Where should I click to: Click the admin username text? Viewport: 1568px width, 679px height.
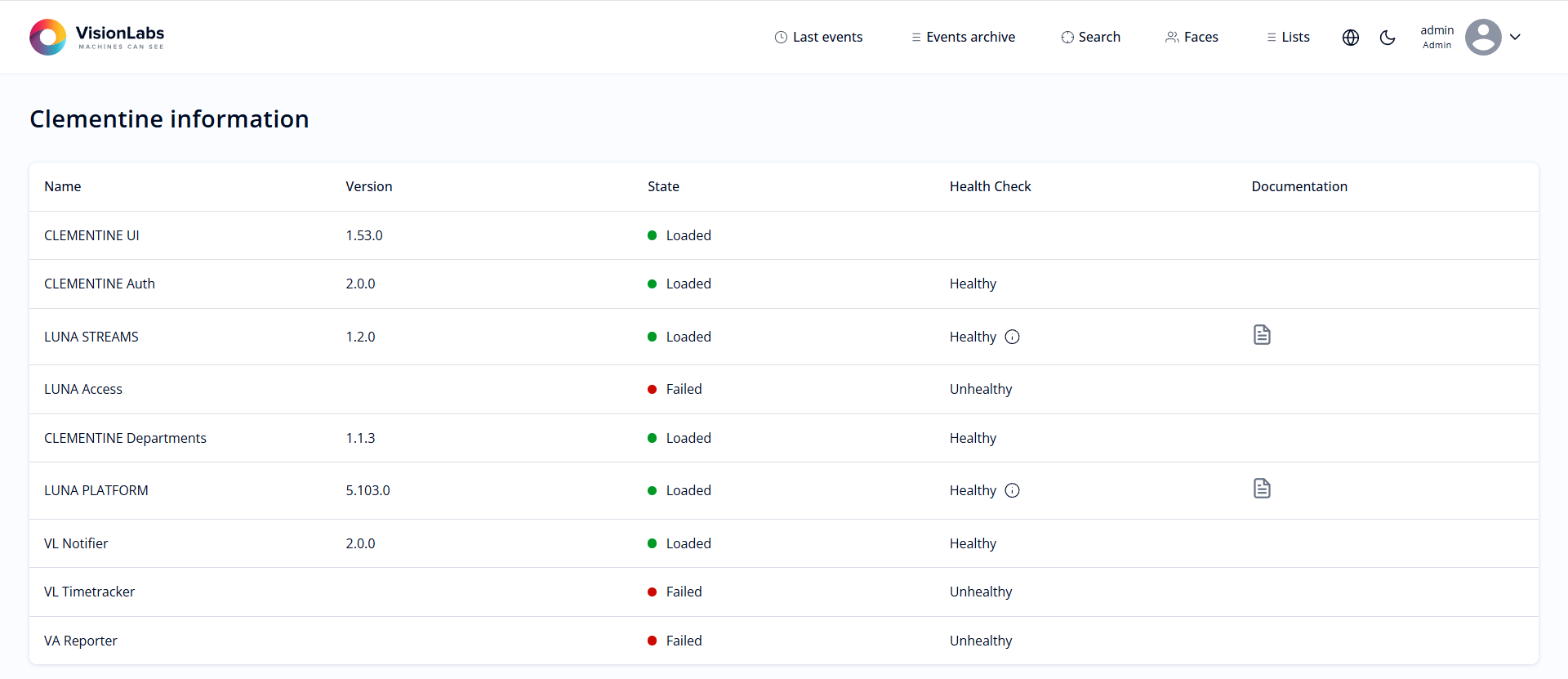pyautogui.click(x=1437, y=30)
